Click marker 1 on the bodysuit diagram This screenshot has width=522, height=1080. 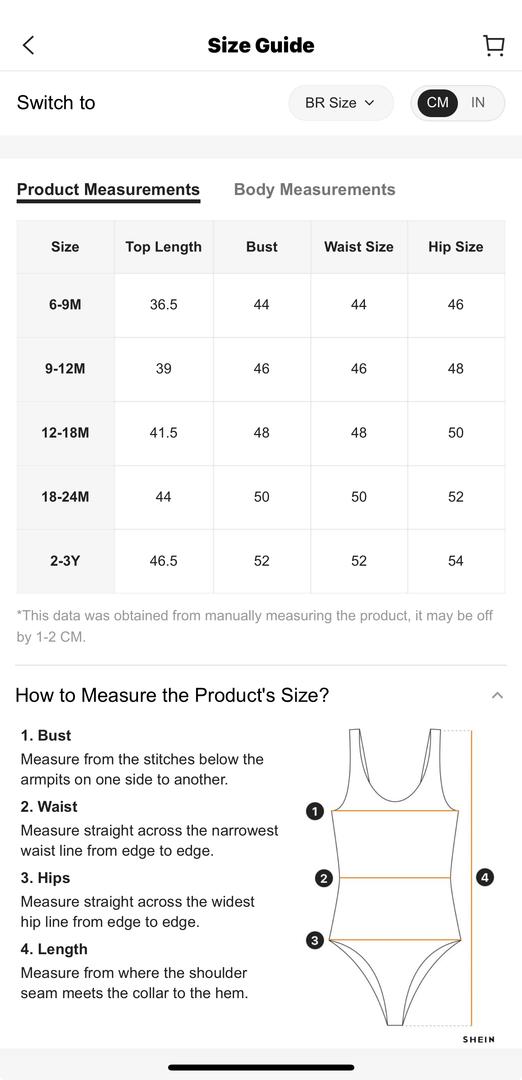pos(314,811)
